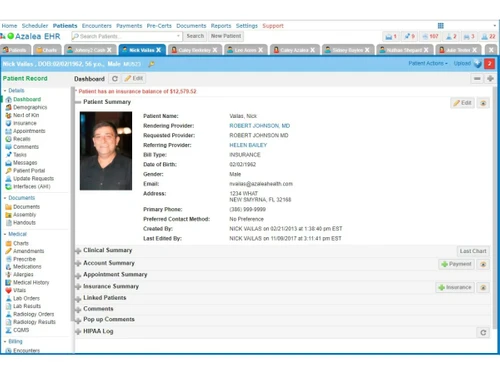Switch to the Nathan Shepard patient tab
Viewport: 500px width, 375px height.
point(404,50)
